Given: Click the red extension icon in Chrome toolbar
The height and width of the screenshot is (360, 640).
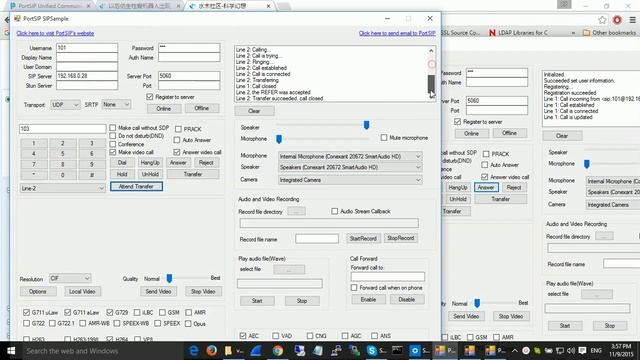Looking at the screenshot, I should [617, 20].
